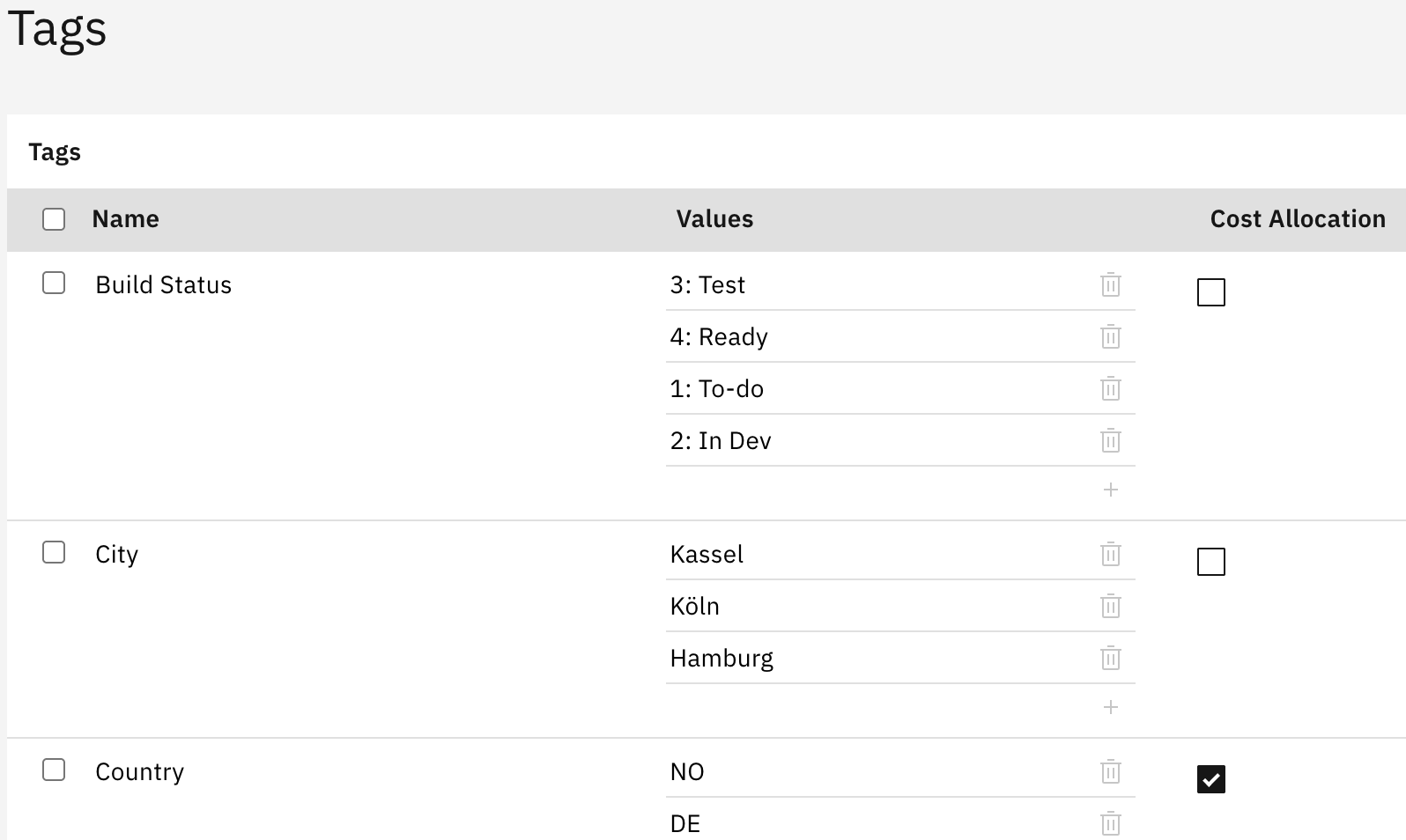Delete the '3: Test' value

point(1110,285)
